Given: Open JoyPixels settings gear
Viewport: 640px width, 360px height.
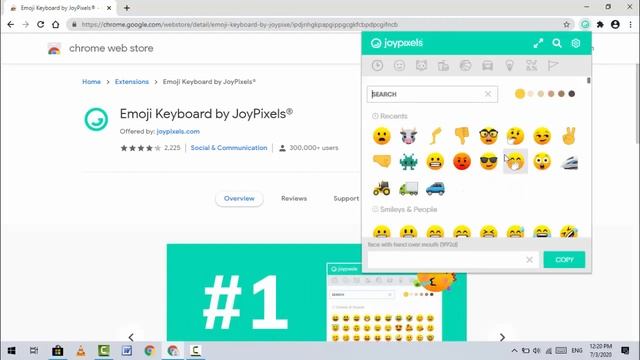Looking at the screenshot, I should pyautogui.click(x=576, y=43).
